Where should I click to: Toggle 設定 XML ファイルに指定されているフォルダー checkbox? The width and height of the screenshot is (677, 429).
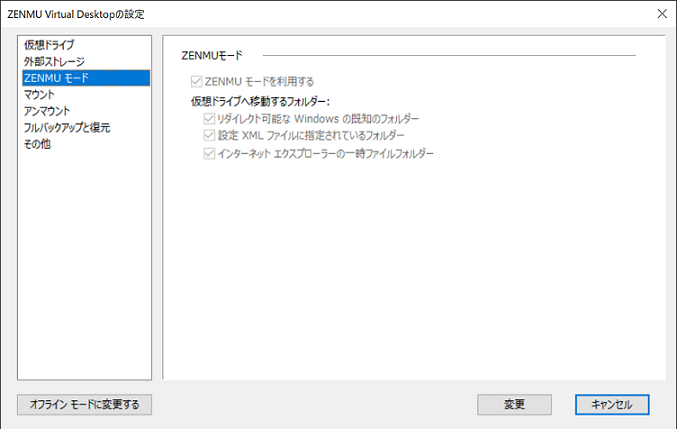pos(209,136)
